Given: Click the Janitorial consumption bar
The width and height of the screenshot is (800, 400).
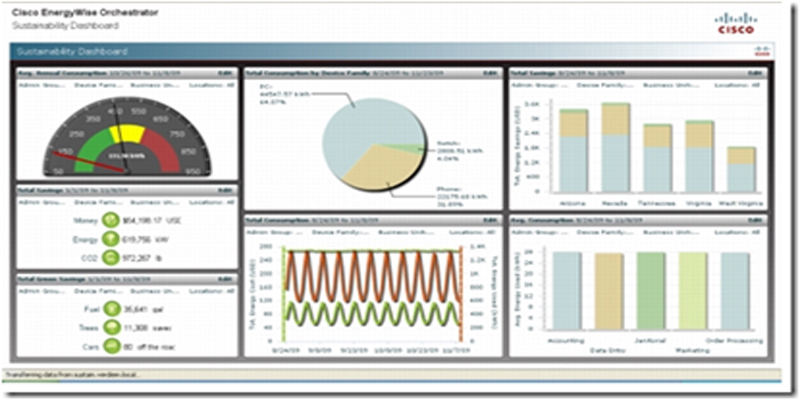Looking at the screenshot, I should tap(651, 291).
